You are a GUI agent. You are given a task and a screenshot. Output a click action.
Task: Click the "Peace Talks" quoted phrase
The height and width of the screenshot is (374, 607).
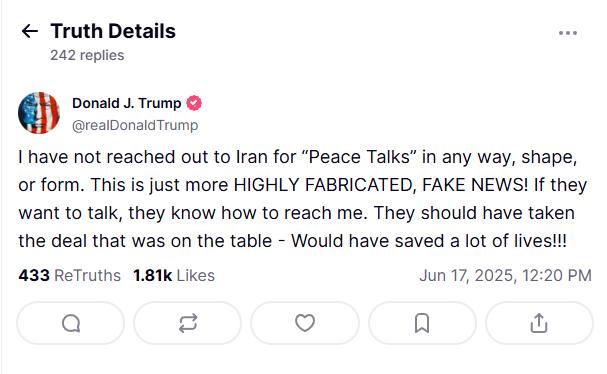359,157
